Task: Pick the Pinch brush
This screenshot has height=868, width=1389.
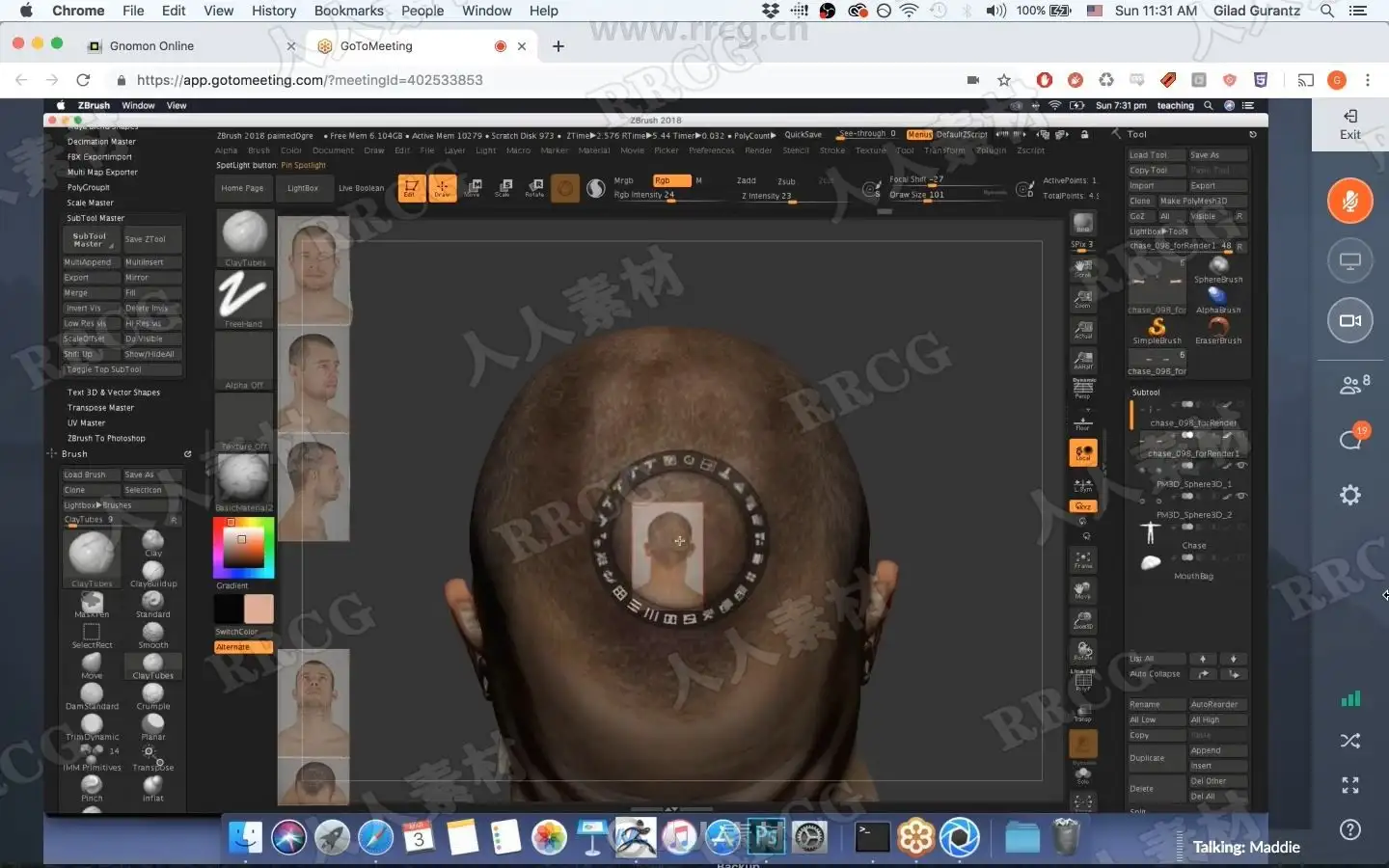Action: point(92,787)
